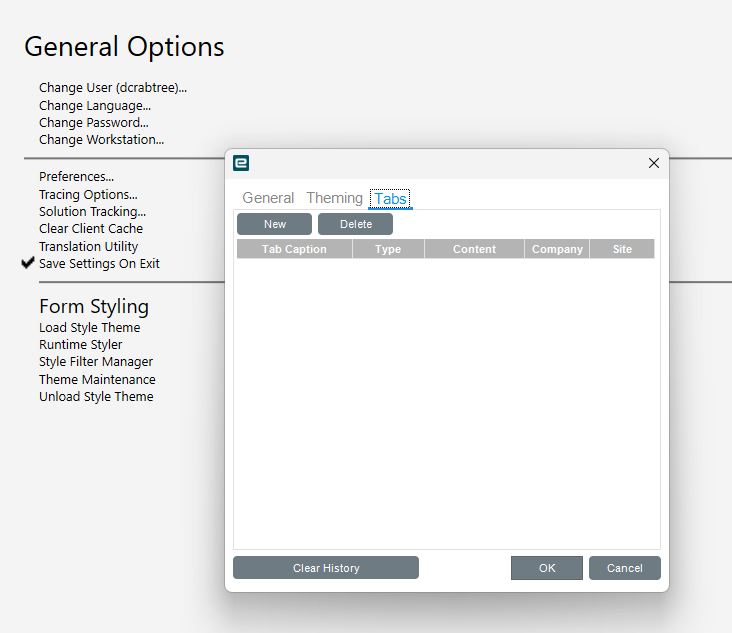The width and height of the screenshot is (732, 633).
Task: Click the Clear History button
Action: 326,568
